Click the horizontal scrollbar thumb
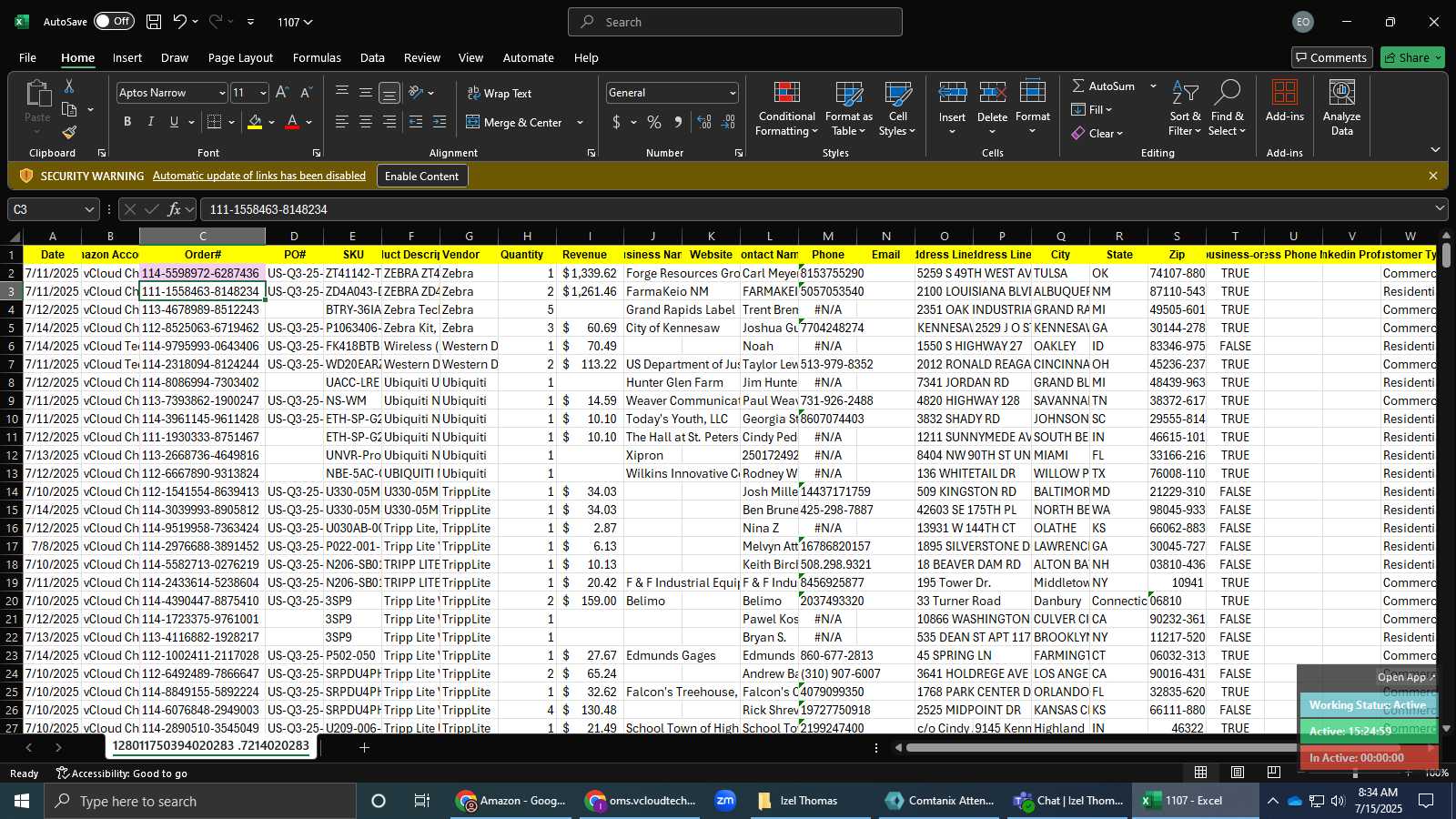The image size is (1456, 819). tap(1101, 748)
